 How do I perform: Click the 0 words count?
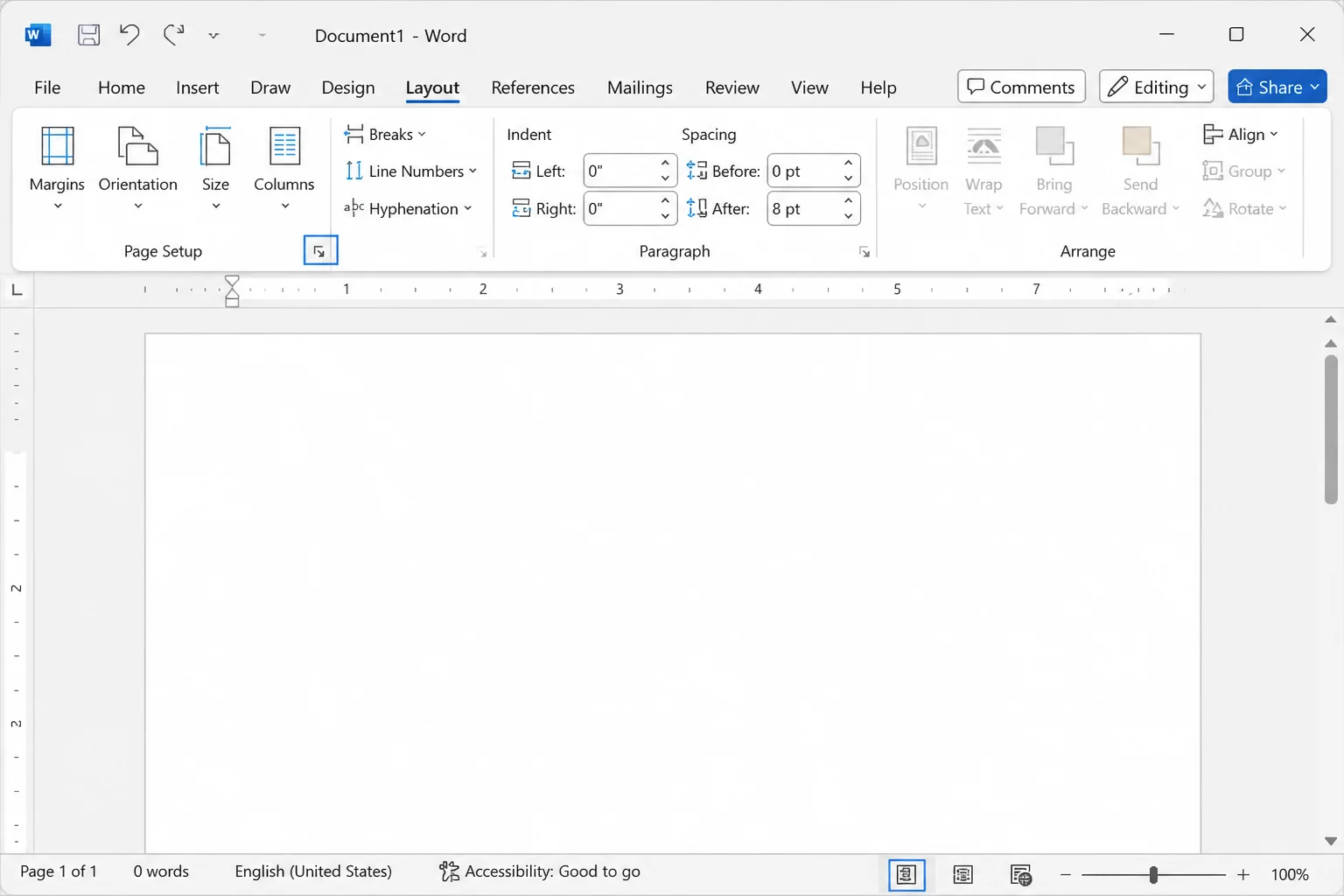click(x=161, y=871)
